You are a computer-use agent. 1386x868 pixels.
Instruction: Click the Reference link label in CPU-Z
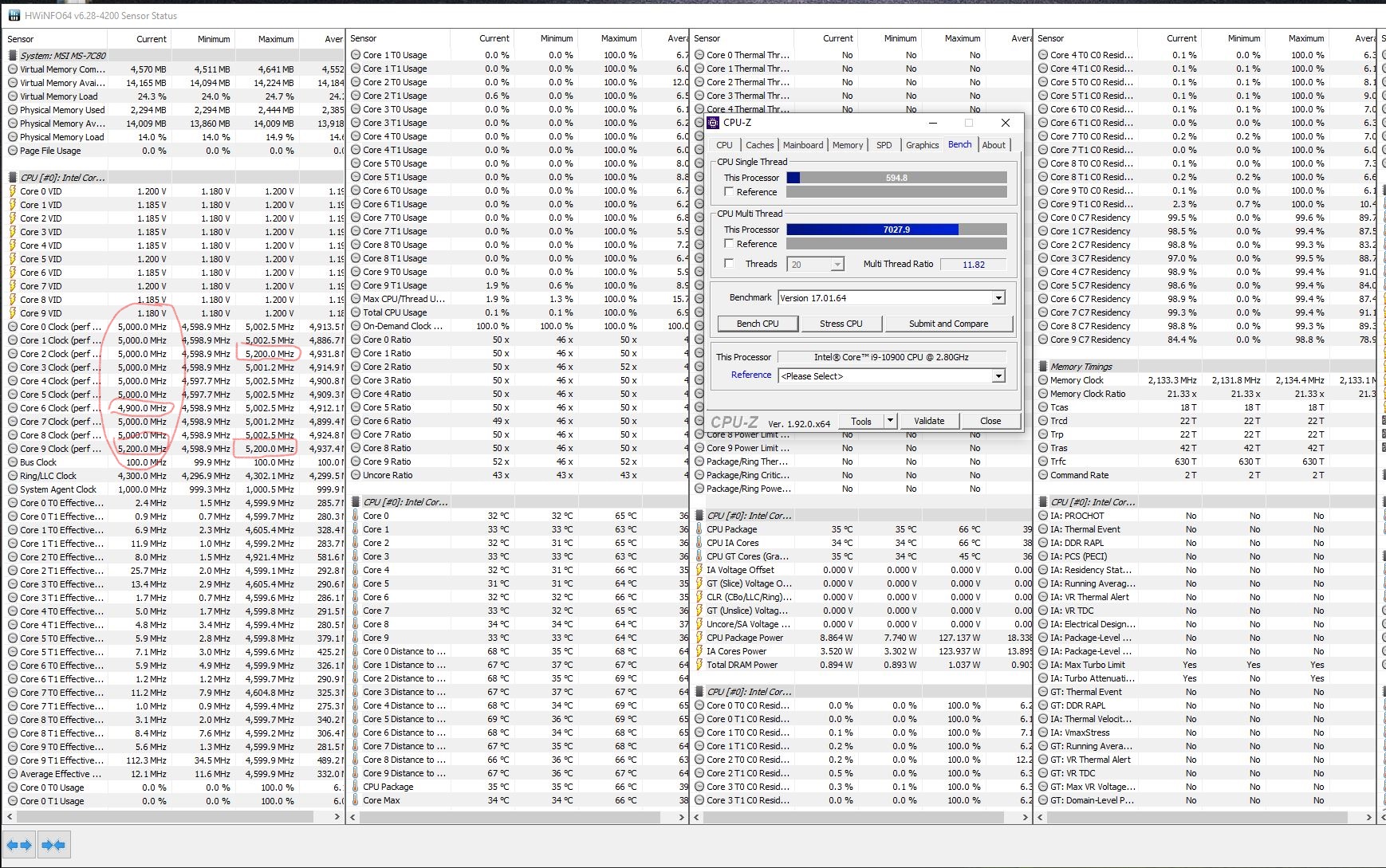pos(751,375)
